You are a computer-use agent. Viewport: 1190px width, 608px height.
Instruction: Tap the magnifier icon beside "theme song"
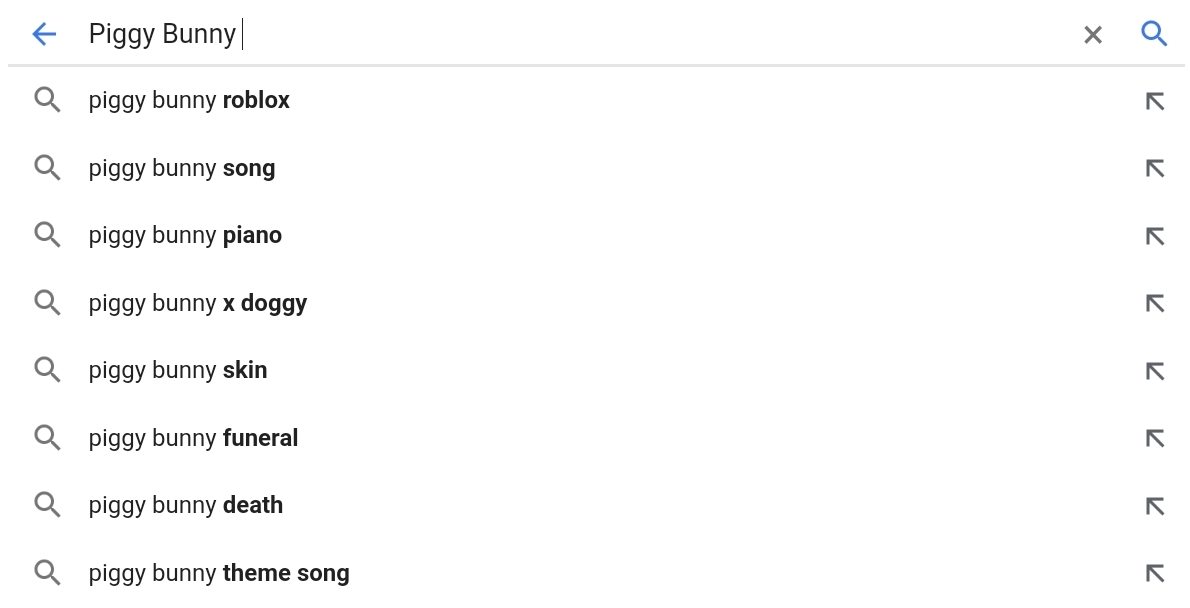[x=47, y=572]
